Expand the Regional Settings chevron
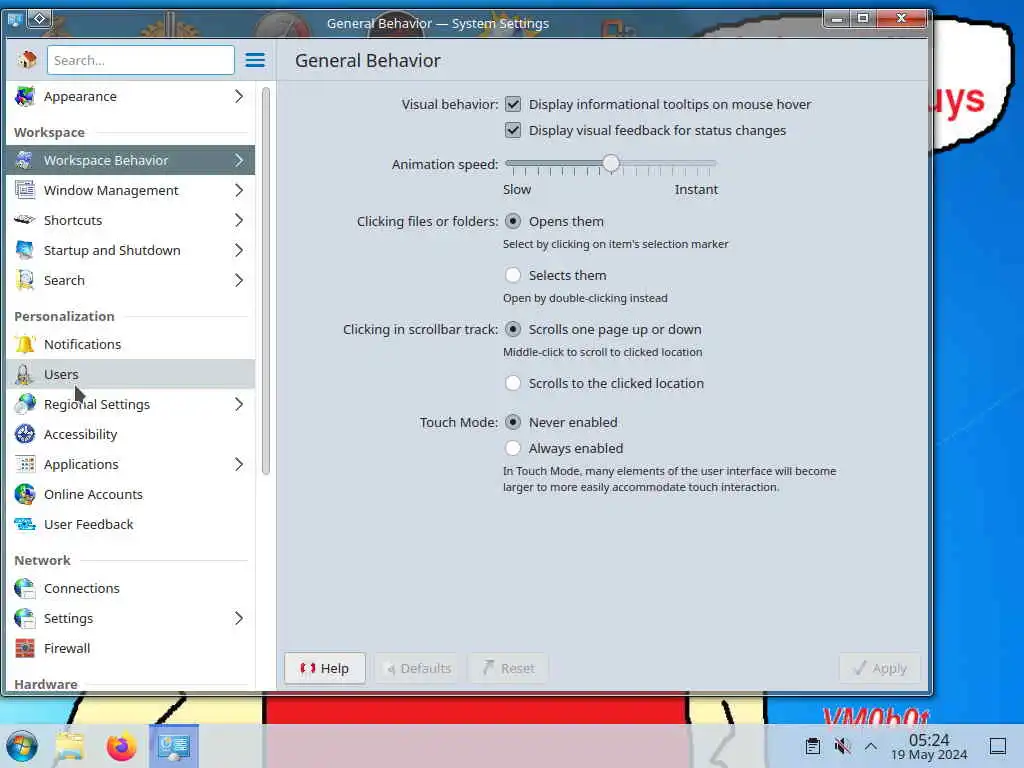 click(x=239, y=404)
